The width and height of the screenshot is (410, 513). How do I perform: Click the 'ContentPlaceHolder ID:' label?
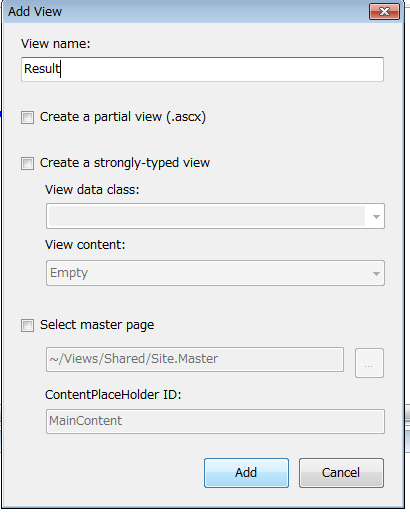pos(113,395)
